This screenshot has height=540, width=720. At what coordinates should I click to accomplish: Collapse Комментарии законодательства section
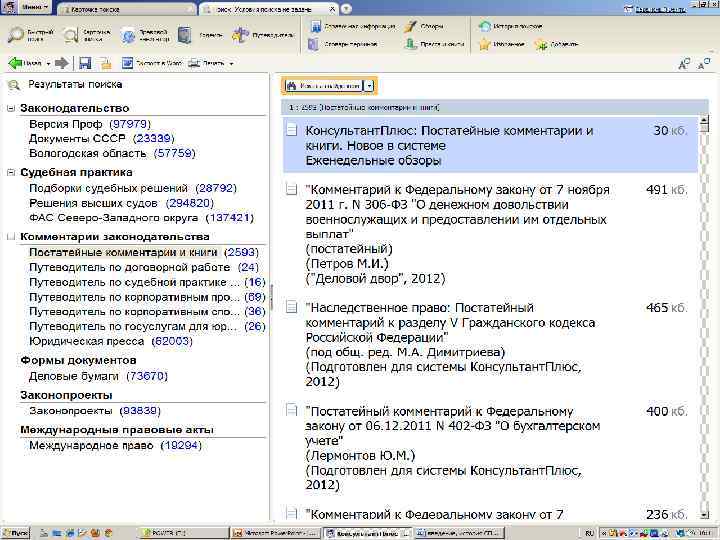pyautogui.click(x=11, y=237)
